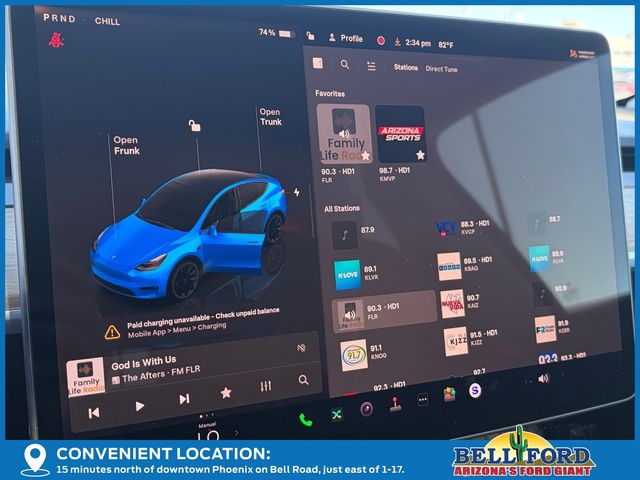This screenshot has height=480, width=640.
Task: Open the Phone app in the dock
Action: pyautogui.click(x=305, y=419)
